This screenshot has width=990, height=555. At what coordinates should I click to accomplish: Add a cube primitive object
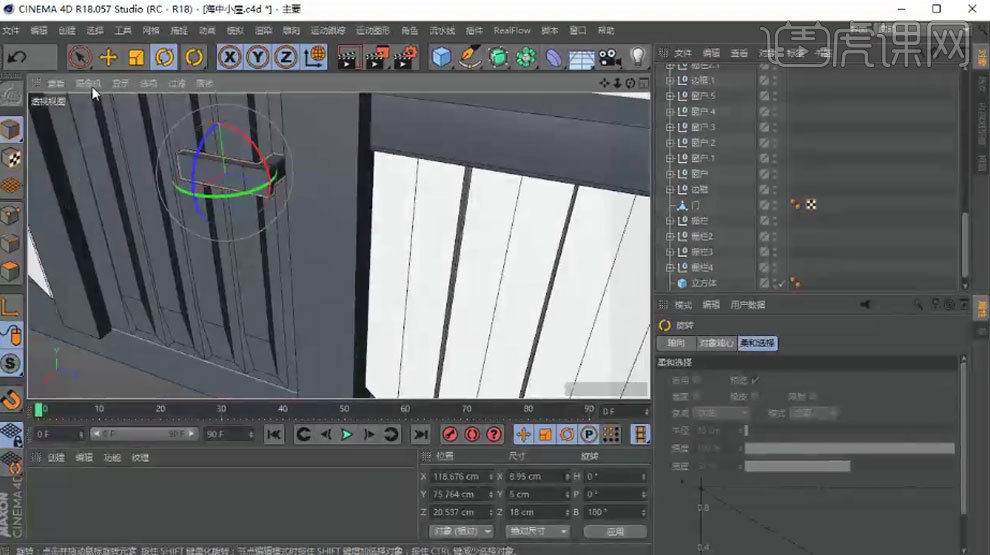coord(441,58)
